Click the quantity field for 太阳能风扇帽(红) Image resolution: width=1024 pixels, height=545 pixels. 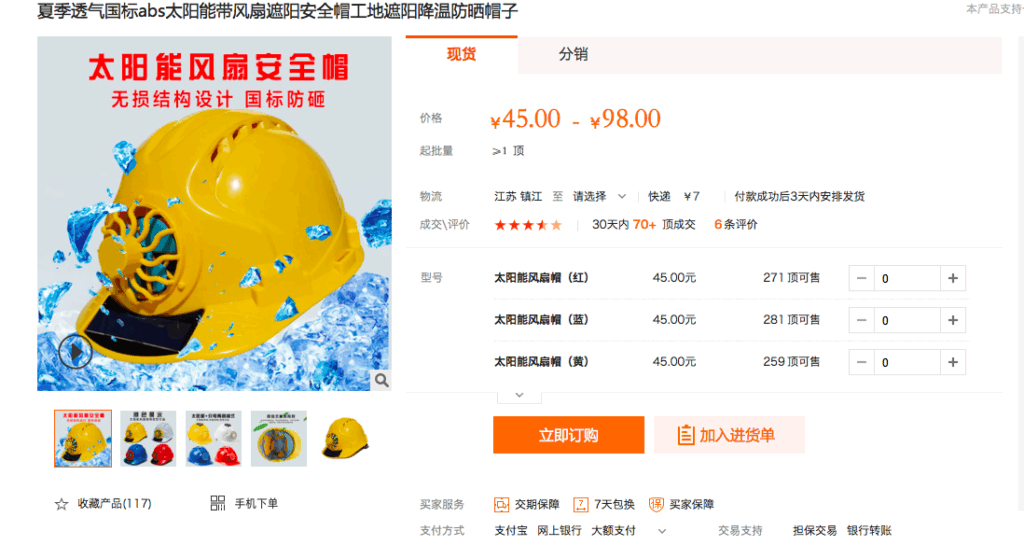click(907, 278)
